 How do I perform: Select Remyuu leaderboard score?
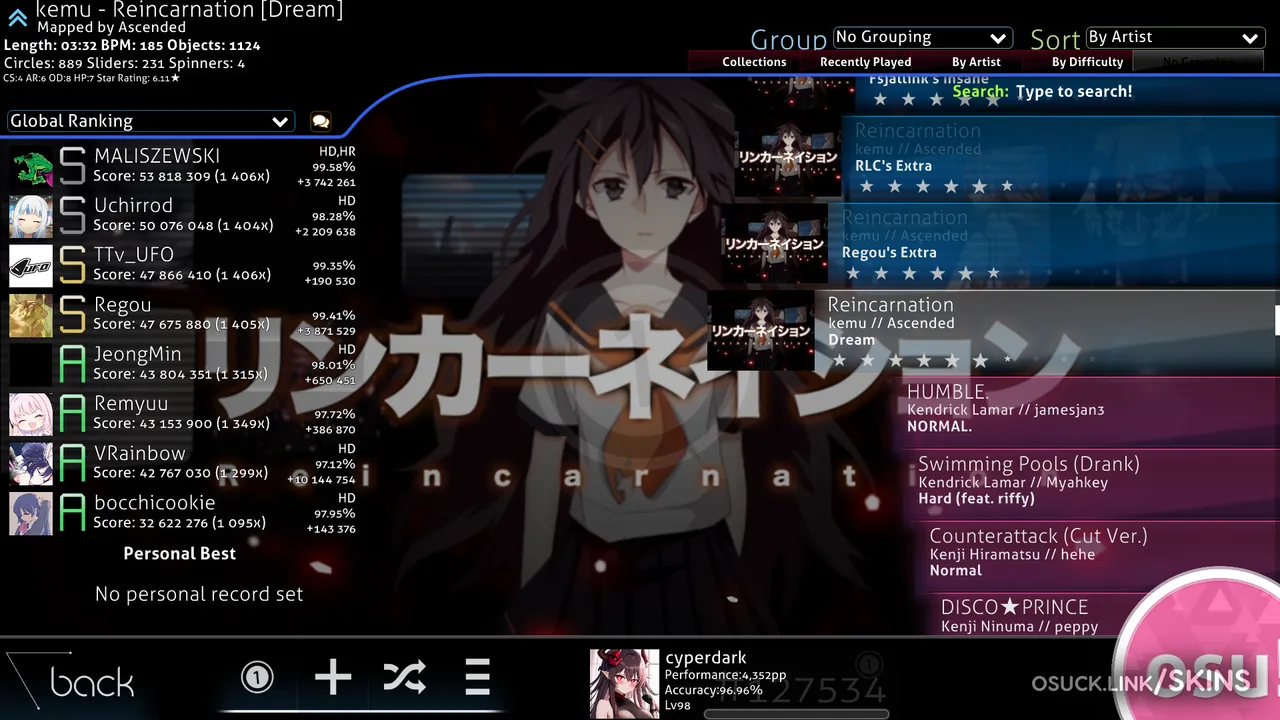[183, 413]
